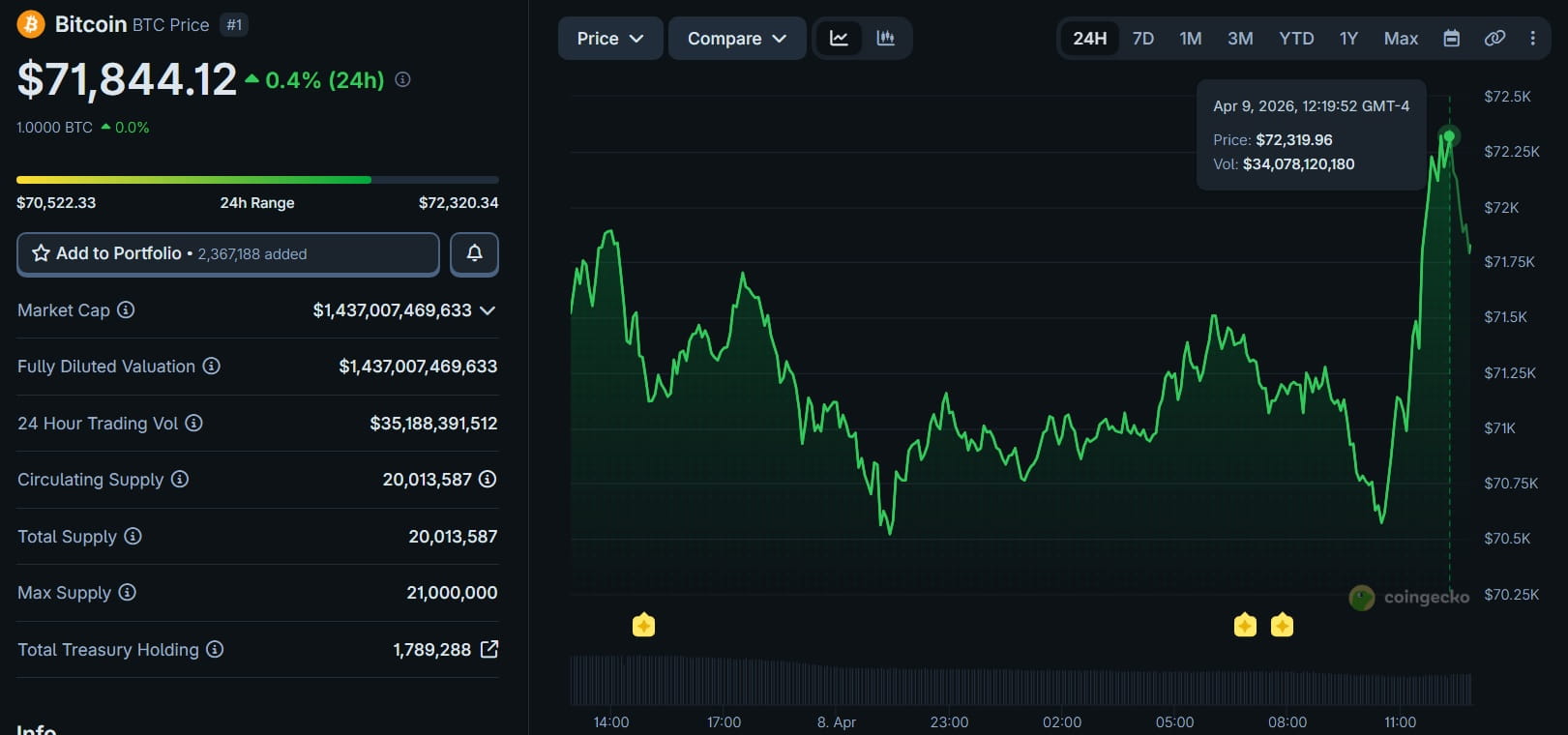Open chart more options menu
The height and width of the screenshot is (735, 1568).
1532,39
